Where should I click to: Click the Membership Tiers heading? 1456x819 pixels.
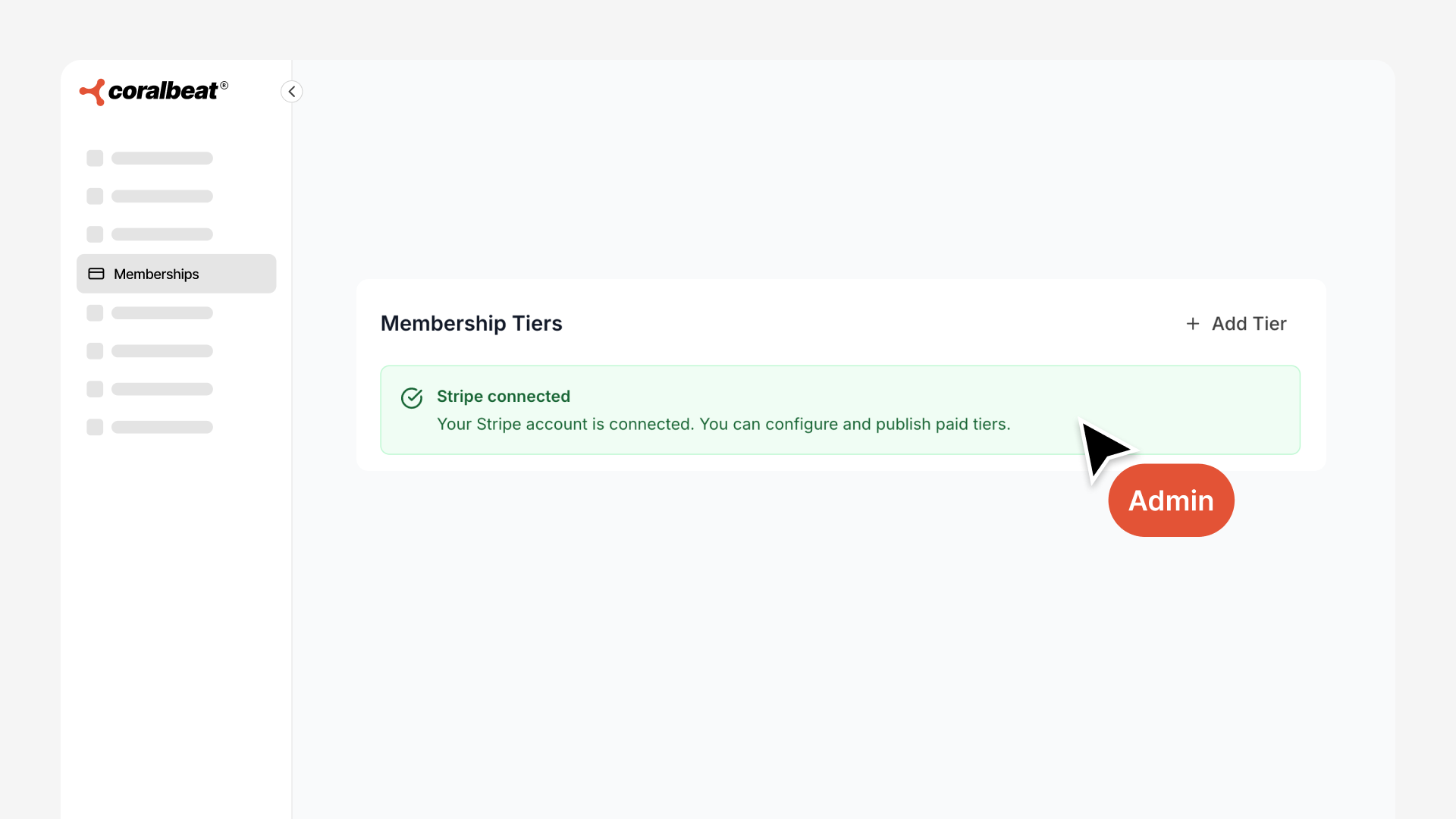click(471, 324)
